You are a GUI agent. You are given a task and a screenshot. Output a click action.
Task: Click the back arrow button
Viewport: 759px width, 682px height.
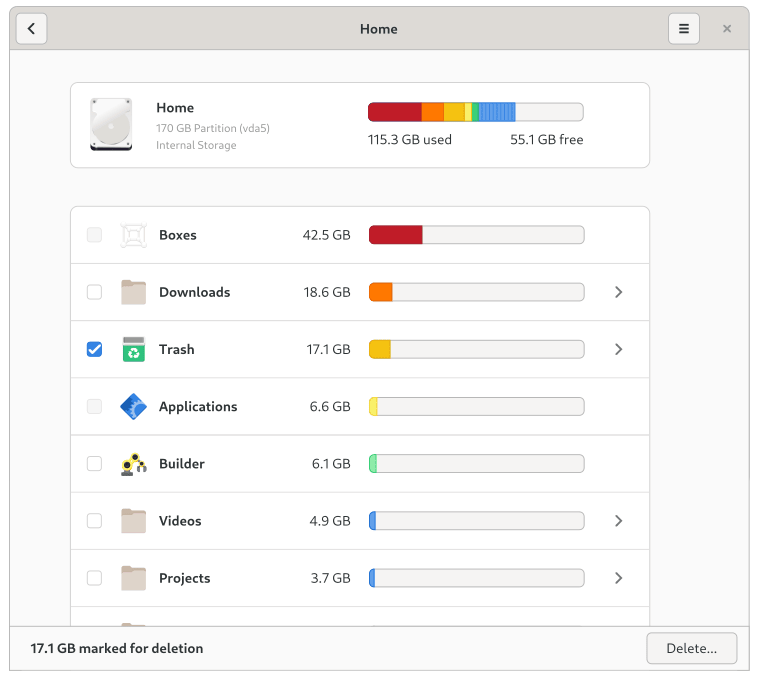click(32, 29)
